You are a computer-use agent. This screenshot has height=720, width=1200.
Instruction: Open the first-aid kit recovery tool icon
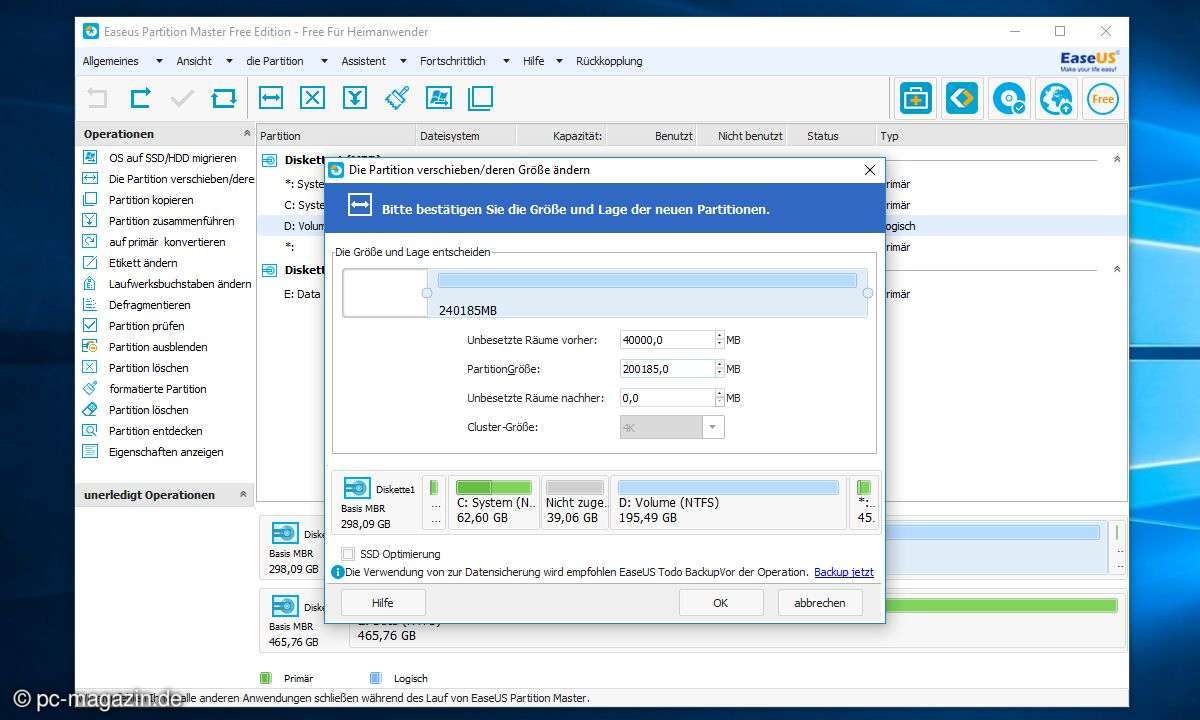point(916,99)
